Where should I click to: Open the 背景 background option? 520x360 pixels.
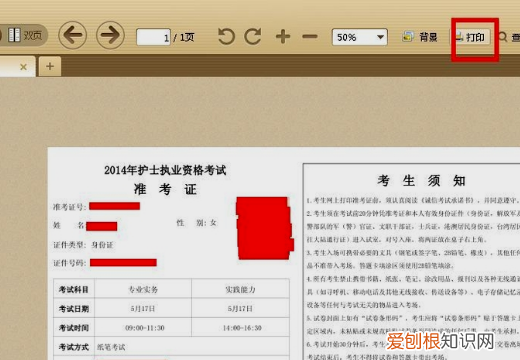click(420, 37)
